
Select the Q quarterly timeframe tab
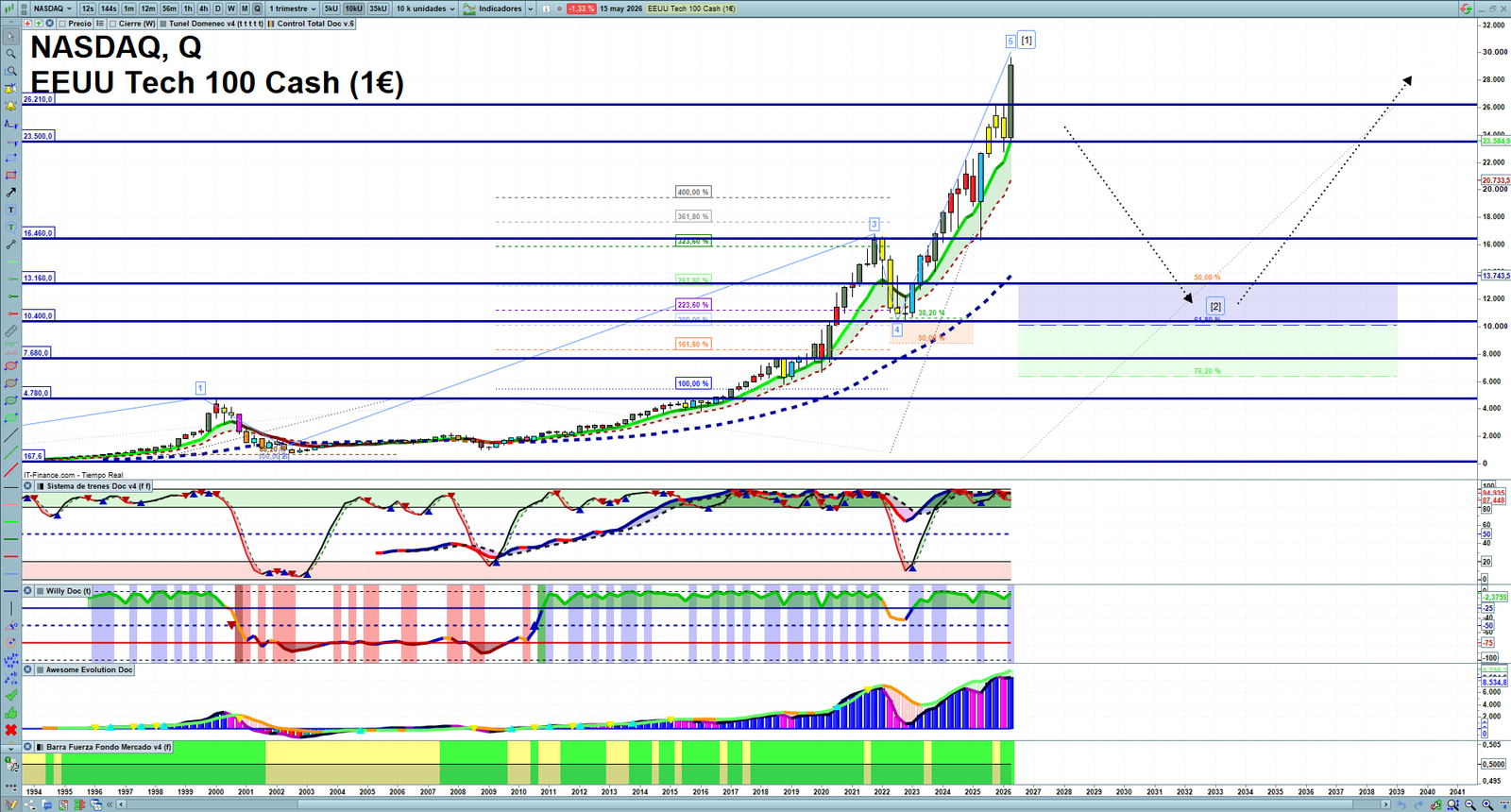click(257, 8)
